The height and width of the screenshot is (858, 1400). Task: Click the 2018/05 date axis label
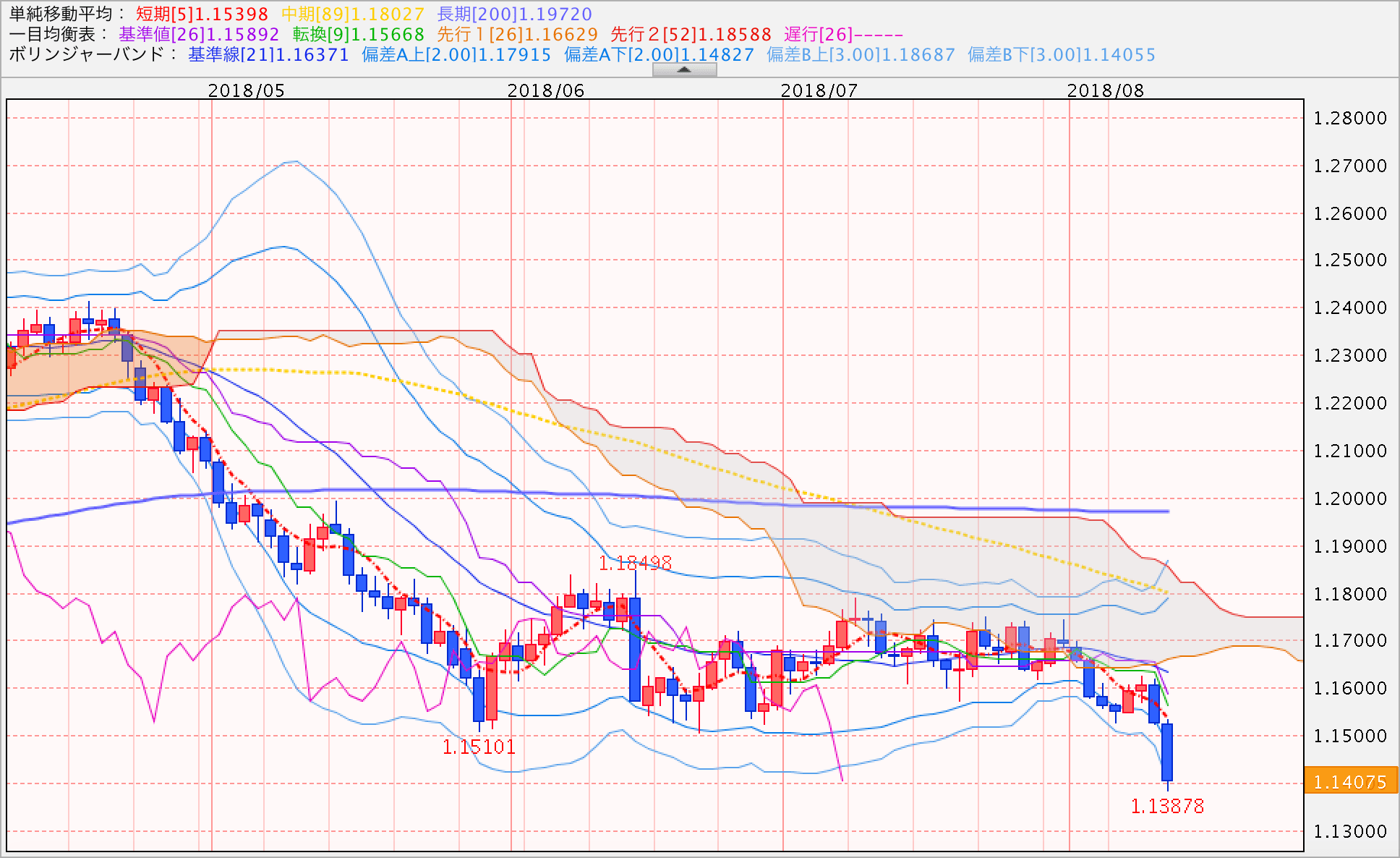247,90
